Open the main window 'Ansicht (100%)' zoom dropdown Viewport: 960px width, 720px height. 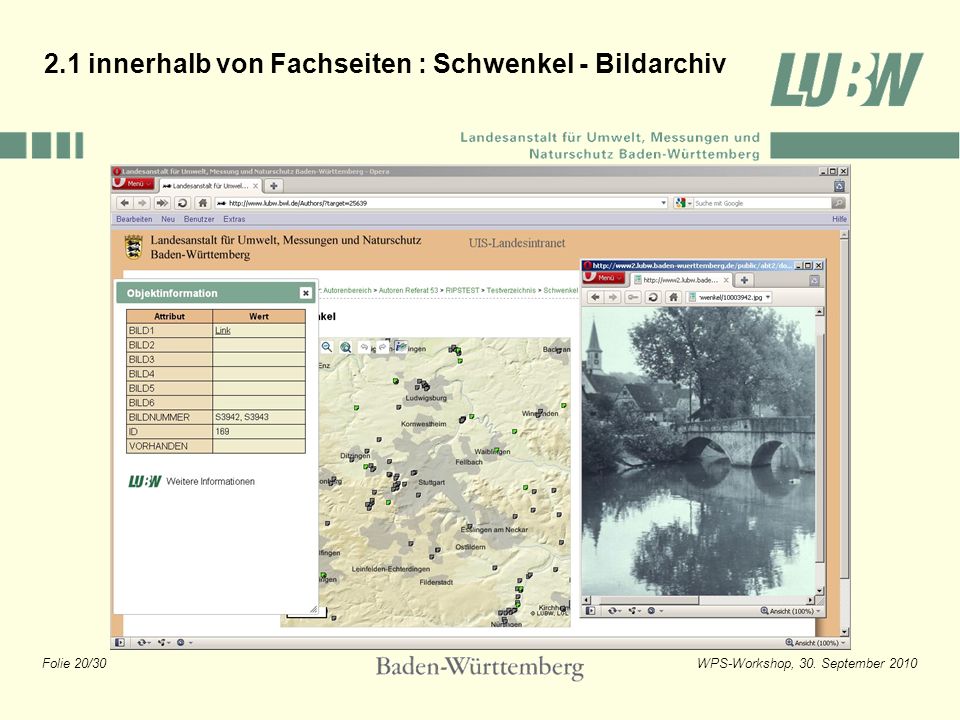(x=816, y=643)
